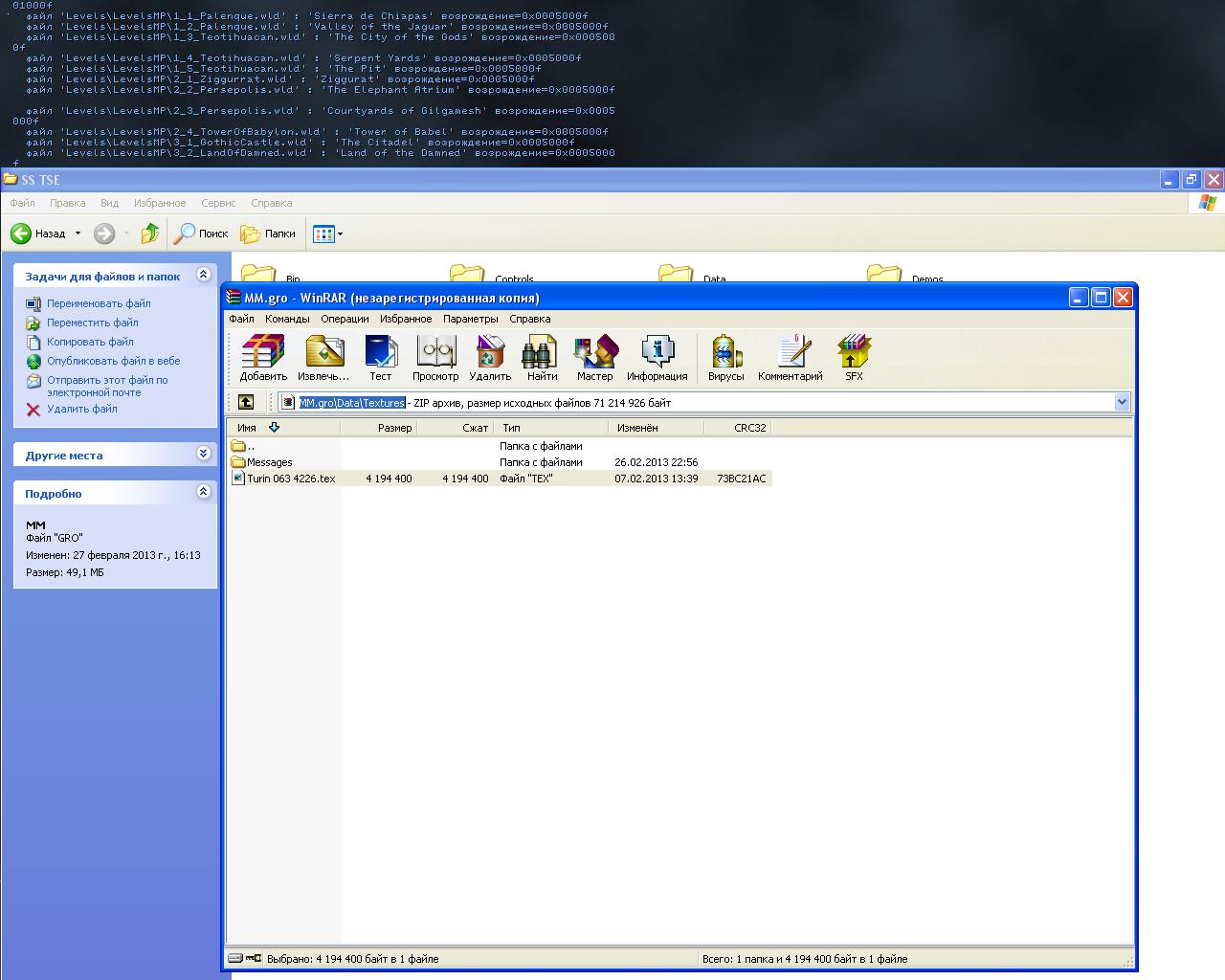Image resolution: width=1225 pixels, height=980 pixels.
Task: Open the Назад history dropdown arrow
Action: tap(78, 234)
